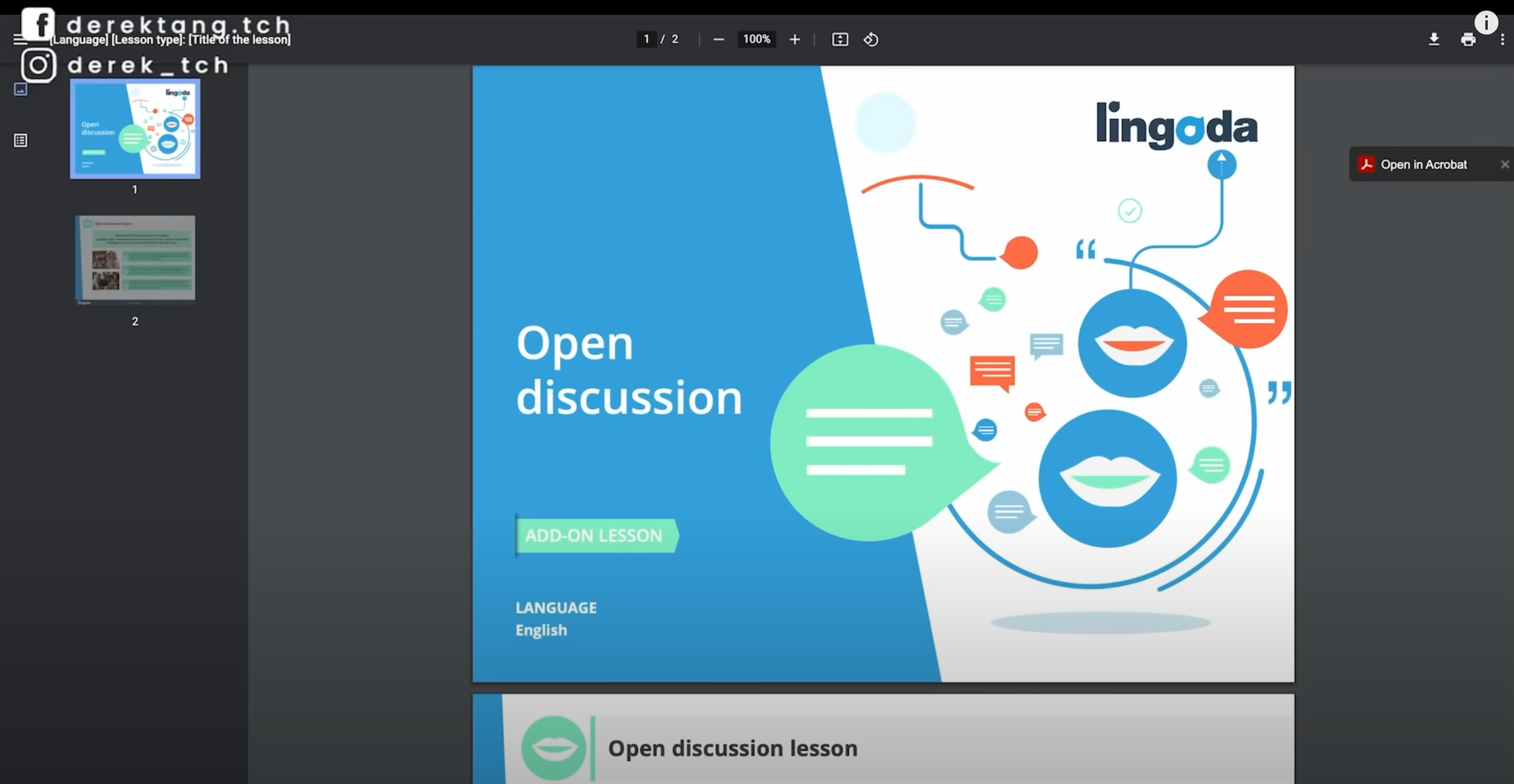Zoom in with the plus button
Image resolution: width=1514 pixels, height=784 pixels.
point(795,39)
